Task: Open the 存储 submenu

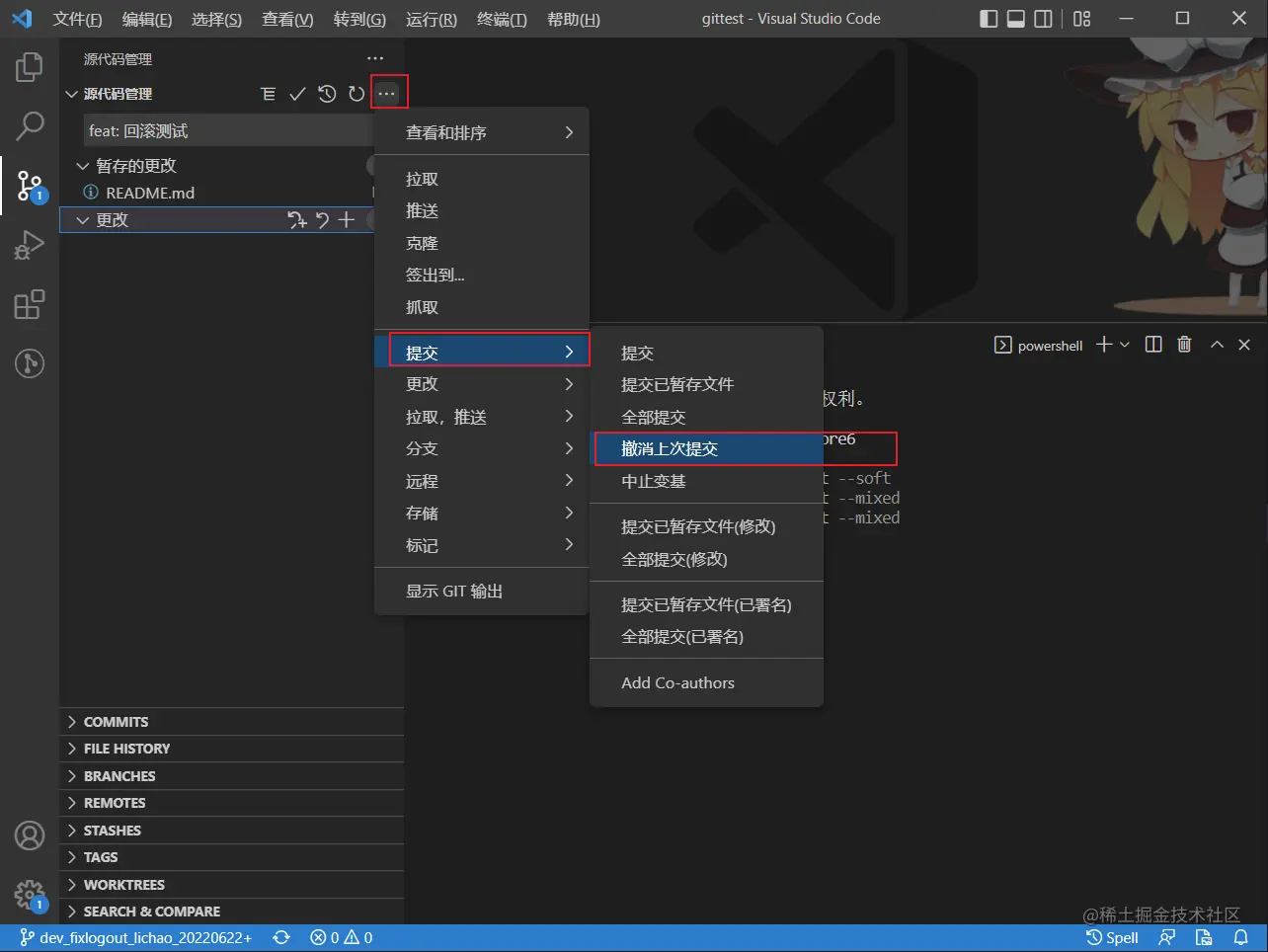Action: coord(482,513)
